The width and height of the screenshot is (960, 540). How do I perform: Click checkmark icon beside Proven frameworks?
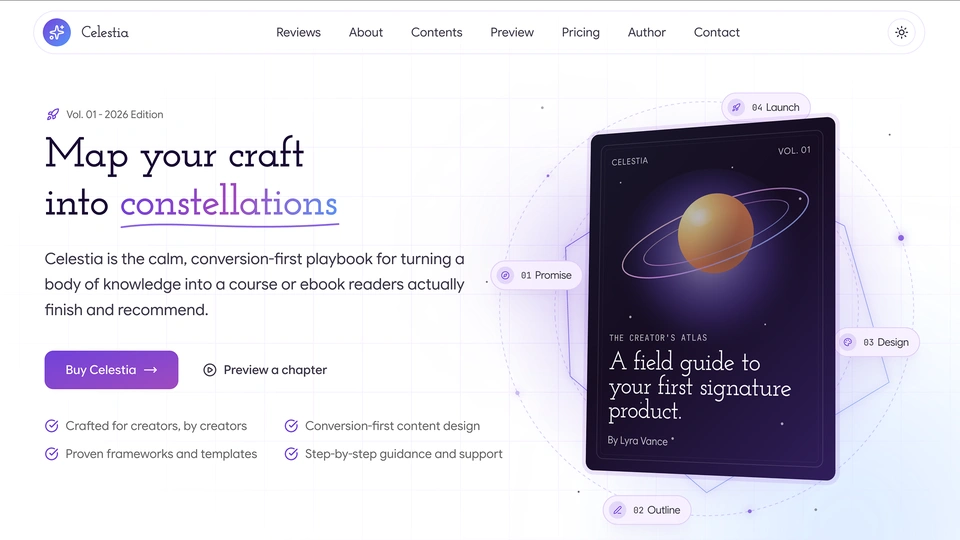51,454
